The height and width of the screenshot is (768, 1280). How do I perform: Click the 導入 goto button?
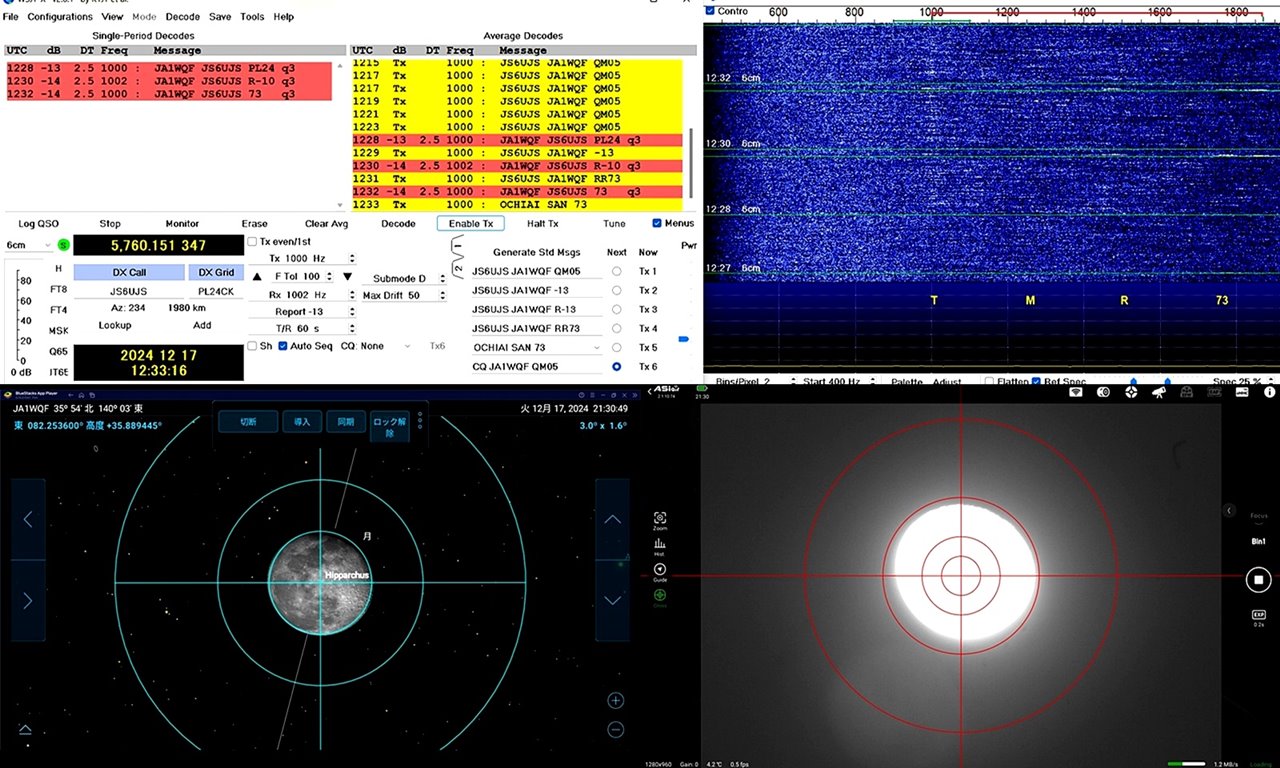tap(301, 422)
